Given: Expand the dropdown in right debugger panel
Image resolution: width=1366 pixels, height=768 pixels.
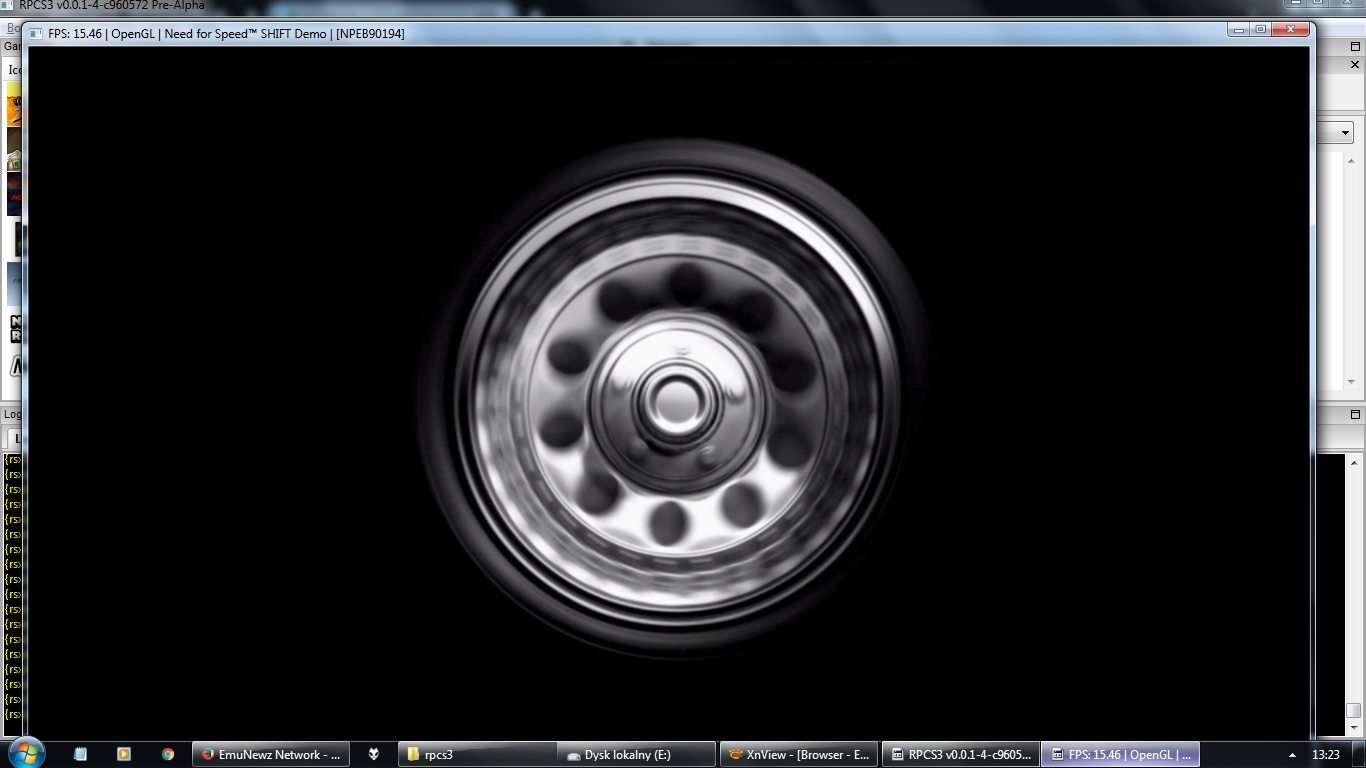Looking at the screenshot, I should point(1346,133).
